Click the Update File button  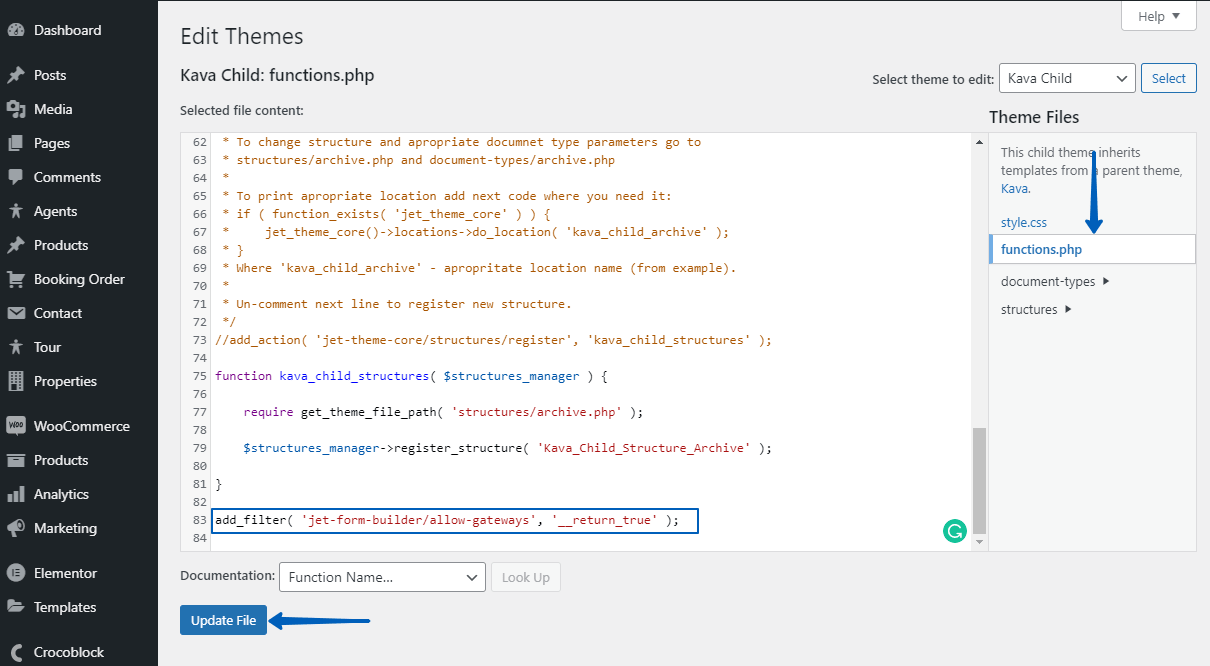223,620
